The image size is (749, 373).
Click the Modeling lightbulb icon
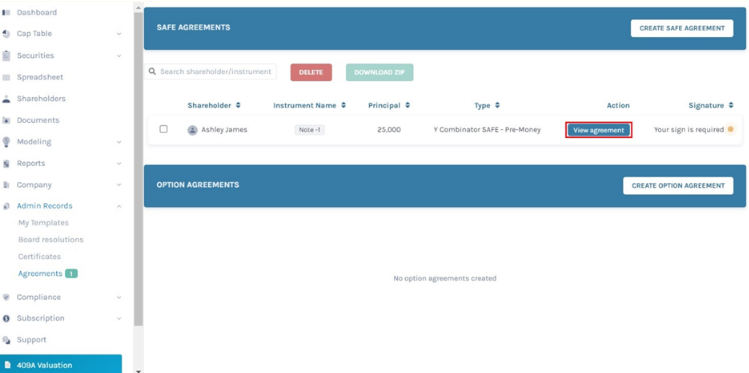pyautogui.click(x=6, y=142)
